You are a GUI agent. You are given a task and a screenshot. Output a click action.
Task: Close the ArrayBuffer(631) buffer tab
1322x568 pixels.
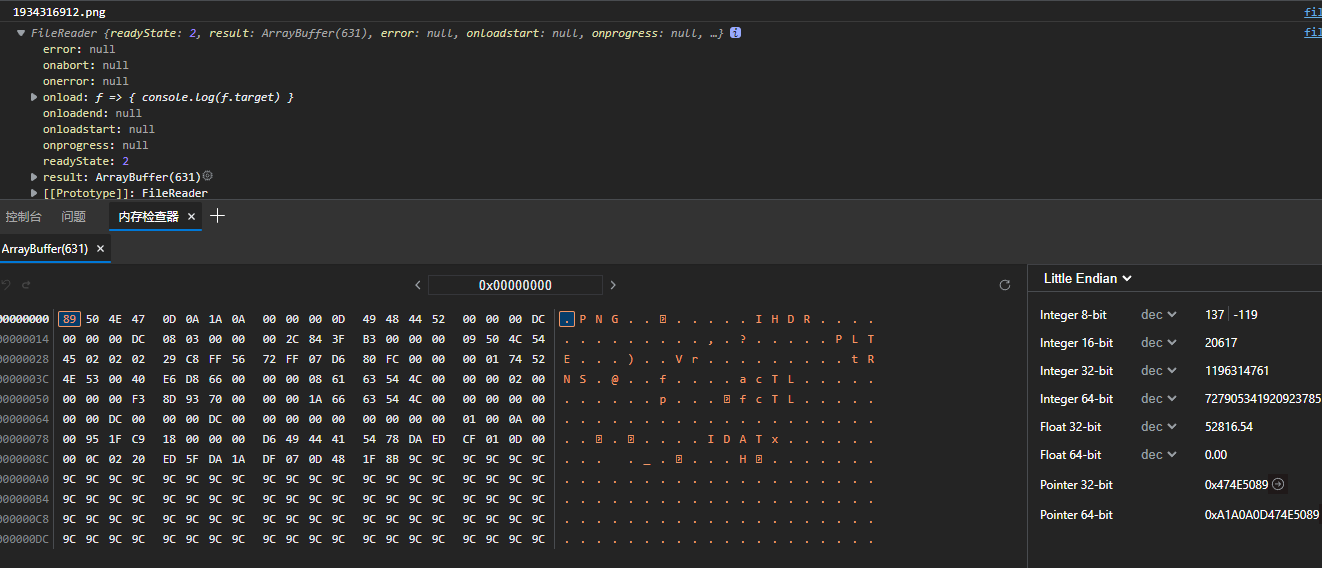(100, 249)
